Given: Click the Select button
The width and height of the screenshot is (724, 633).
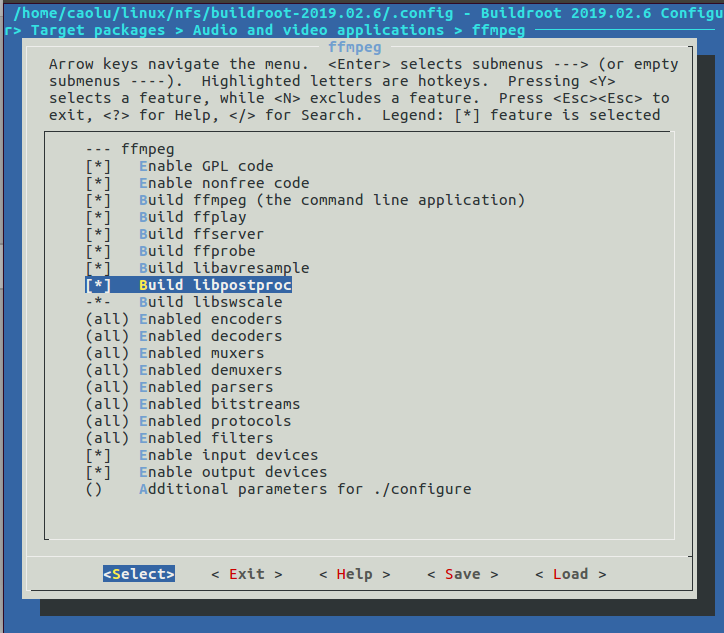Looking at the screenshot, I should 139,574.
